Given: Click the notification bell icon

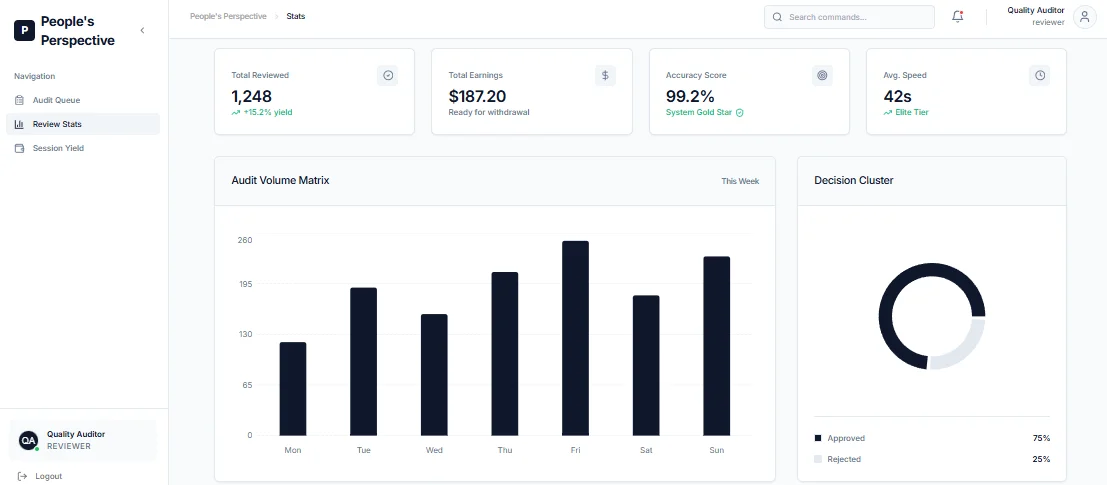Looking at the screenshot, I should tap(957, 16).
